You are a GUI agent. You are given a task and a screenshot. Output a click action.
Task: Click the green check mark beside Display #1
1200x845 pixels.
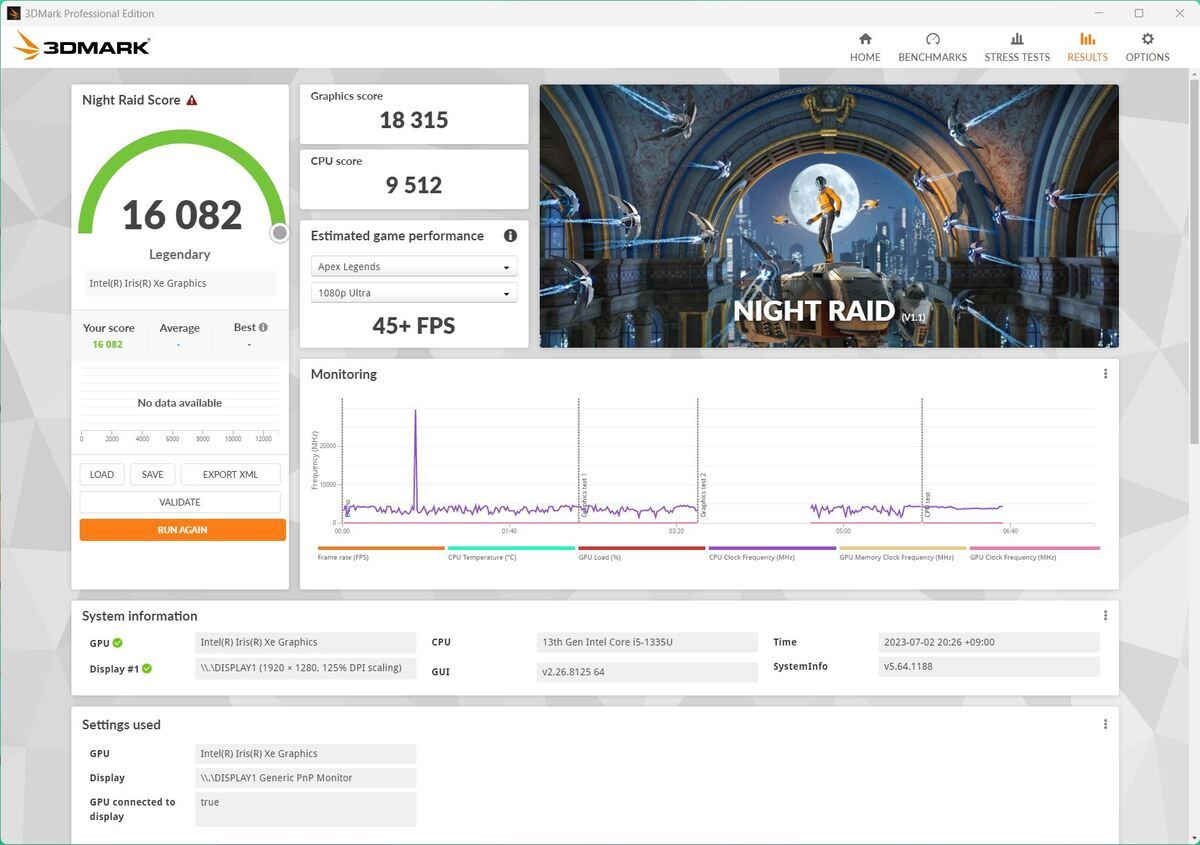coord(147,669)
